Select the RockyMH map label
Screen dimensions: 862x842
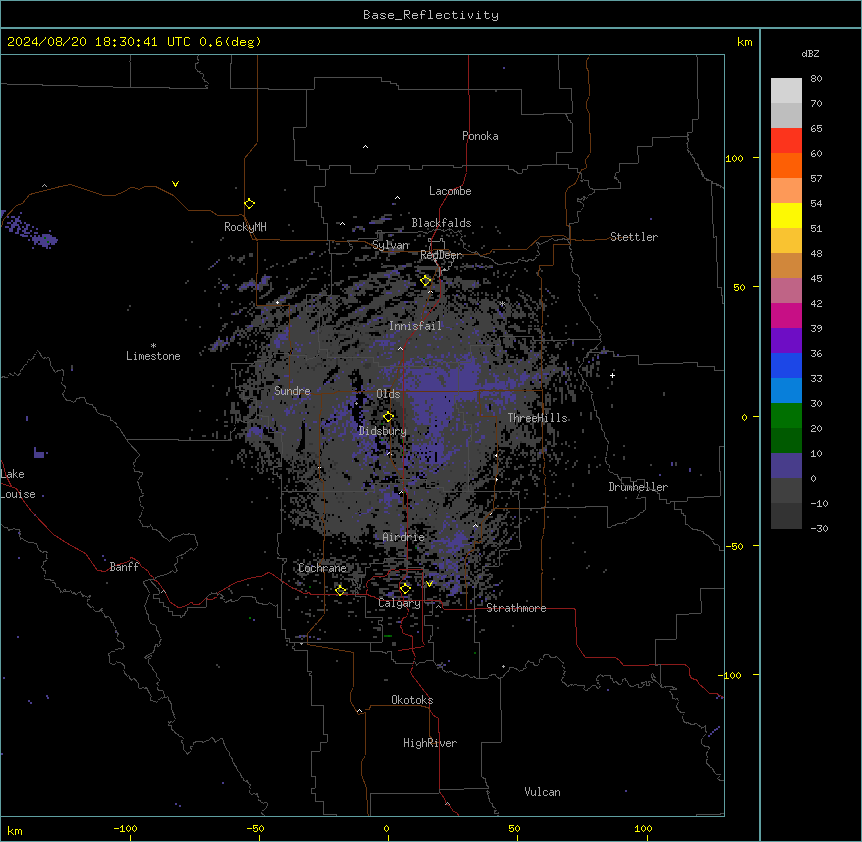click(245, 227)
